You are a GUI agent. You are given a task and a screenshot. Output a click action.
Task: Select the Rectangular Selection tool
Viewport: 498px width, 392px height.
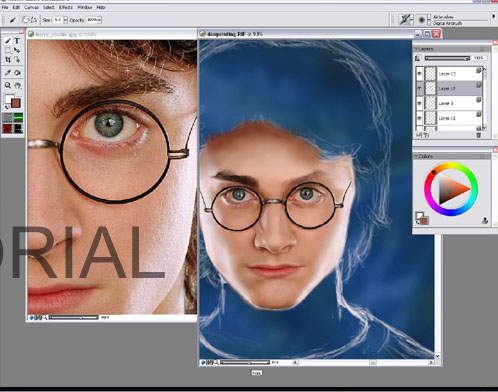(x=8, y=50)
